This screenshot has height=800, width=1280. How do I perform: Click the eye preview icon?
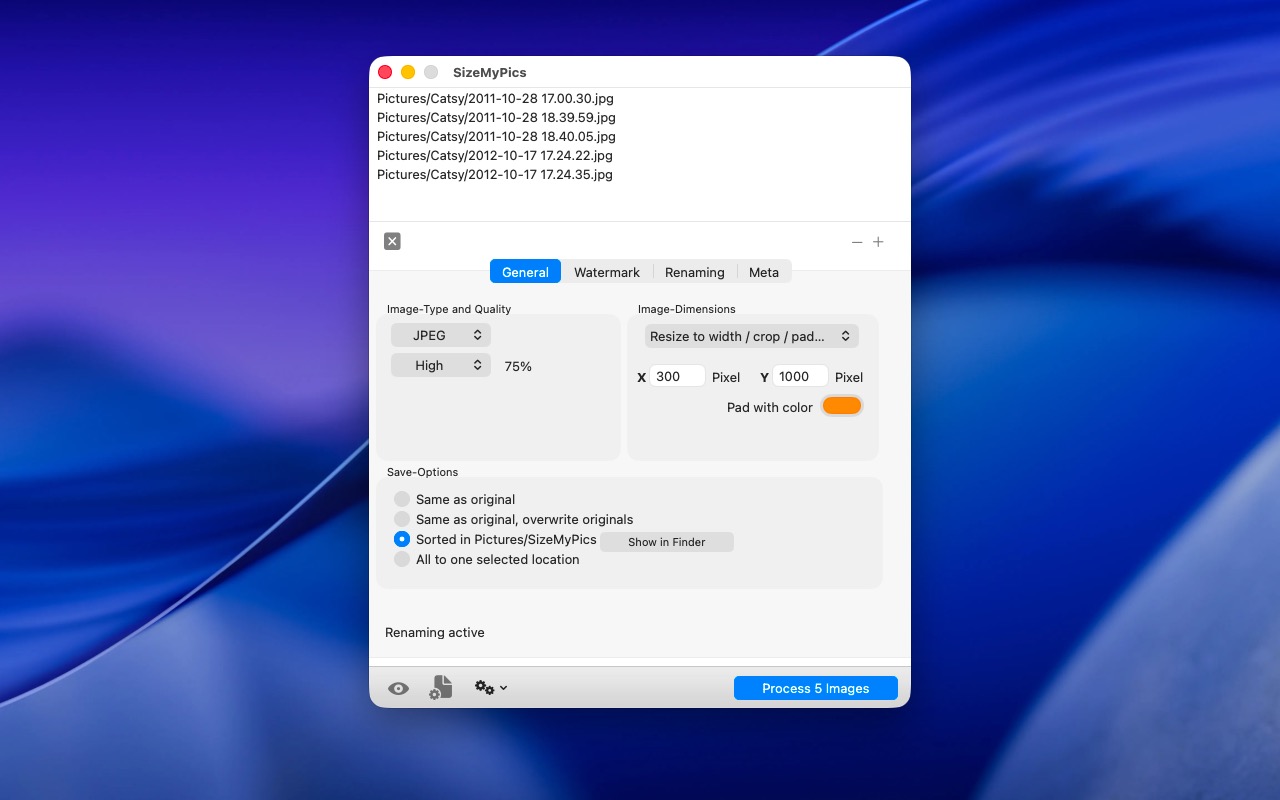pyautogui.click(x=398, y=688)
